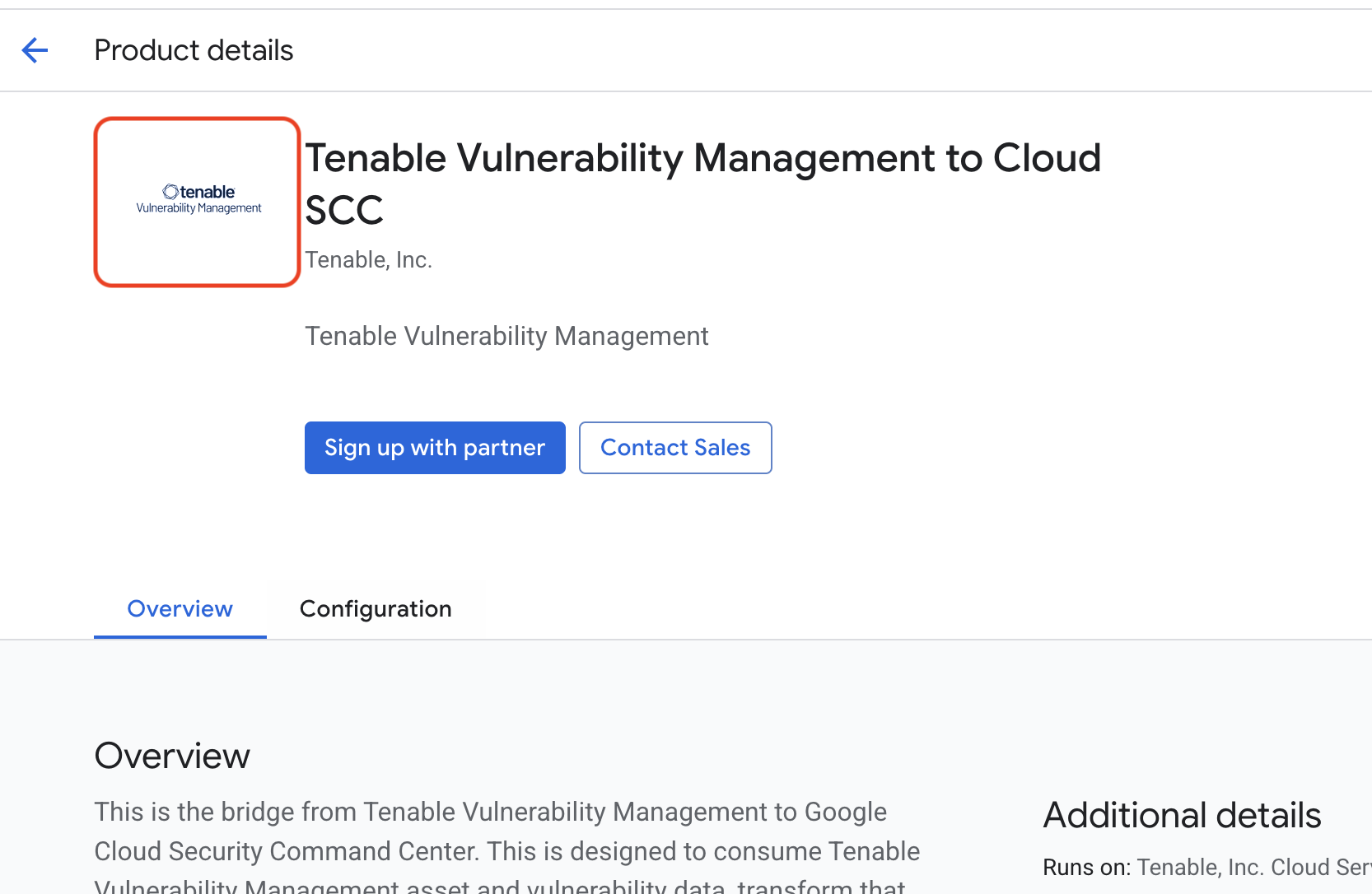Open the Contact Sales button

coord(675,448)
